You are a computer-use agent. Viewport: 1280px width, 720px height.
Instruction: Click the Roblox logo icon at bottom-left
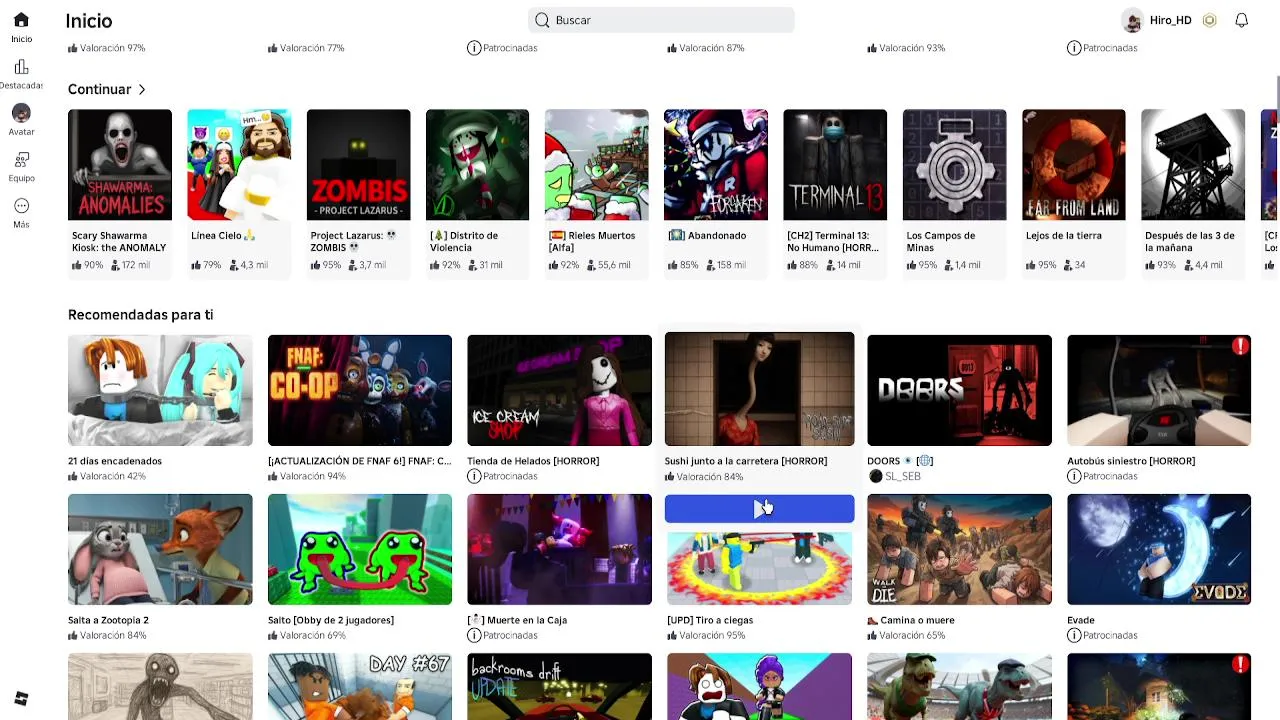coord(21,698)
